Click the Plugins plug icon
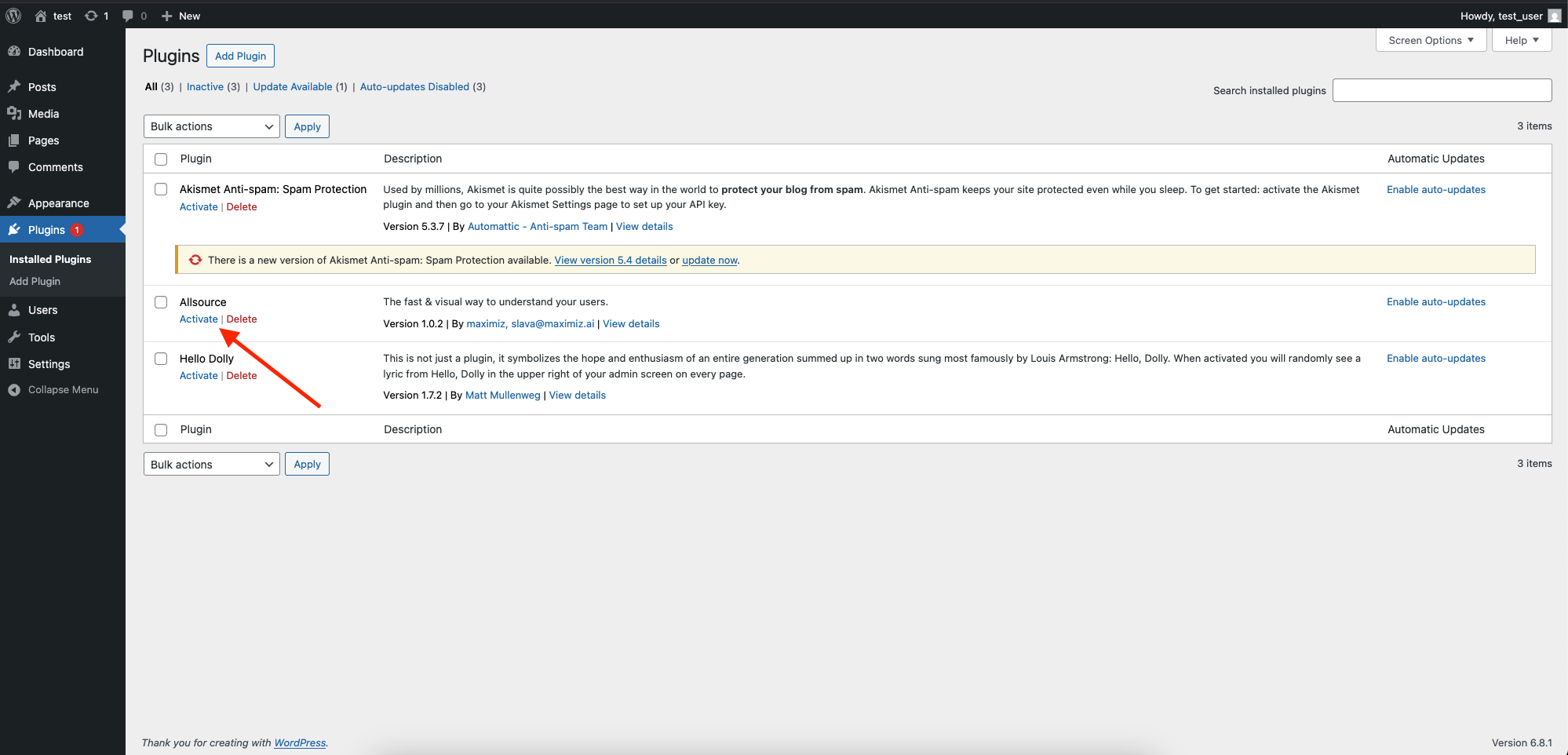This screenshot has height=755, width=1568. pos(14,230)
